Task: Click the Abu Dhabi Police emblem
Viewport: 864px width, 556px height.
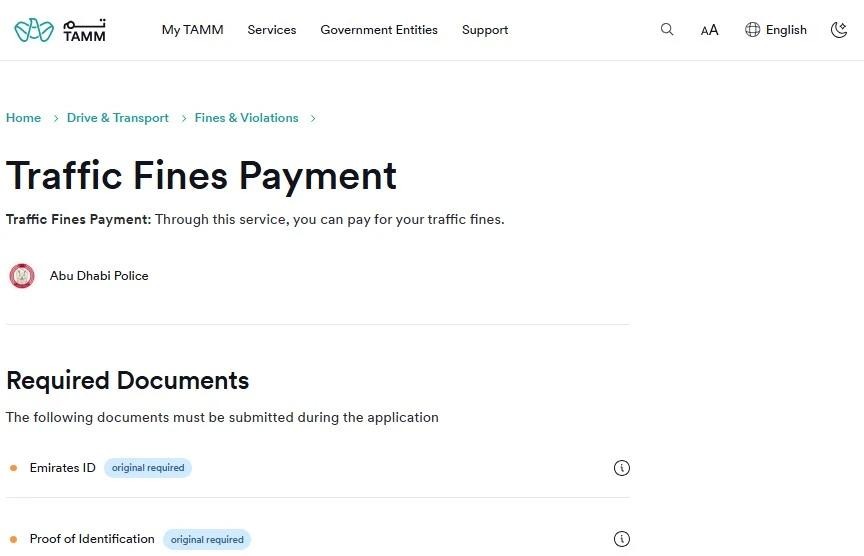Action: coord(22,276)
